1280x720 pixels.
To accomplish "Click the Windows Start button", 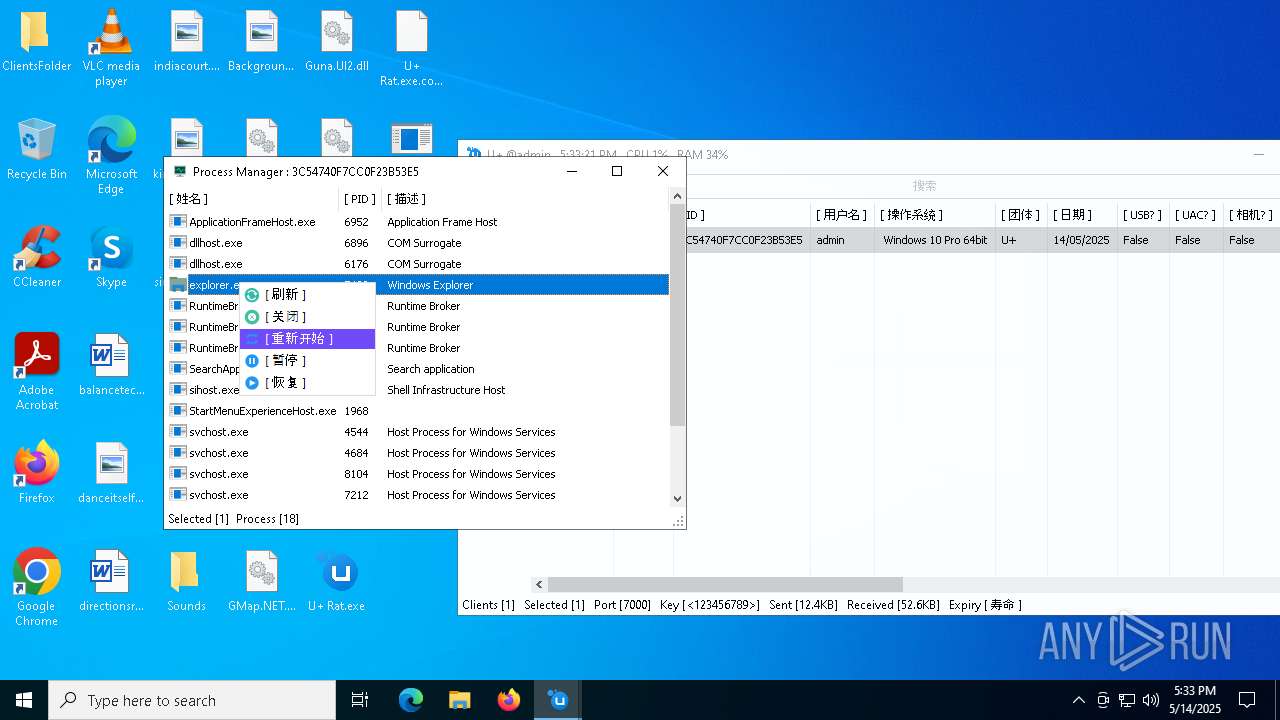I will [x=24, y=700].
